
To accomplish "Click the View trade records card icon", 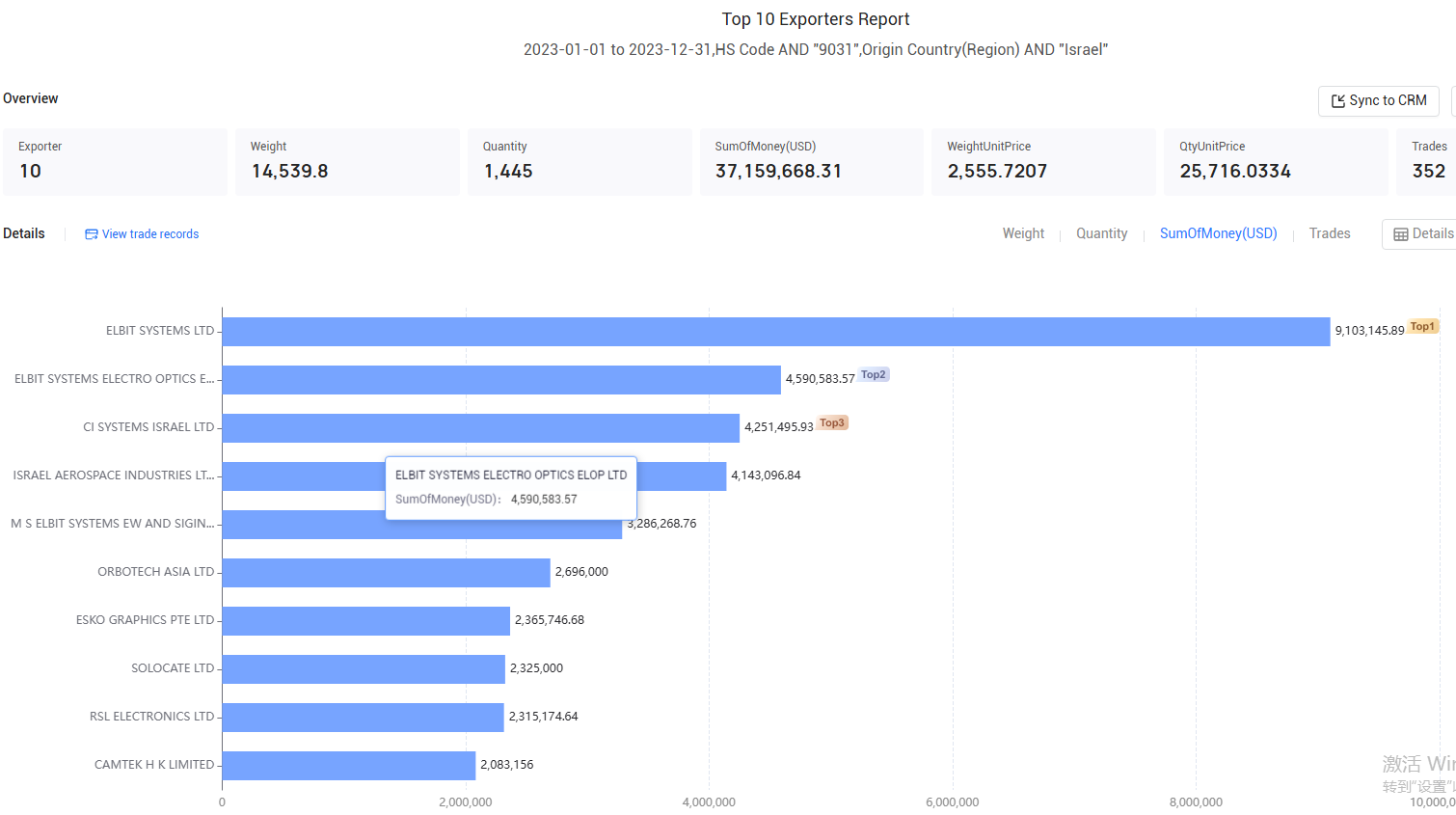I will [x=92, y=234].
